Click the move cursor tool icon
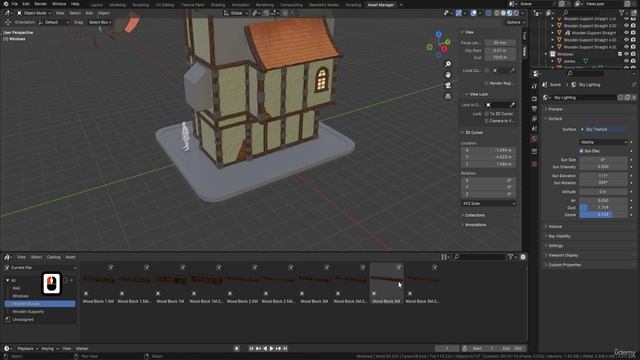 click(x=8, y=22)
